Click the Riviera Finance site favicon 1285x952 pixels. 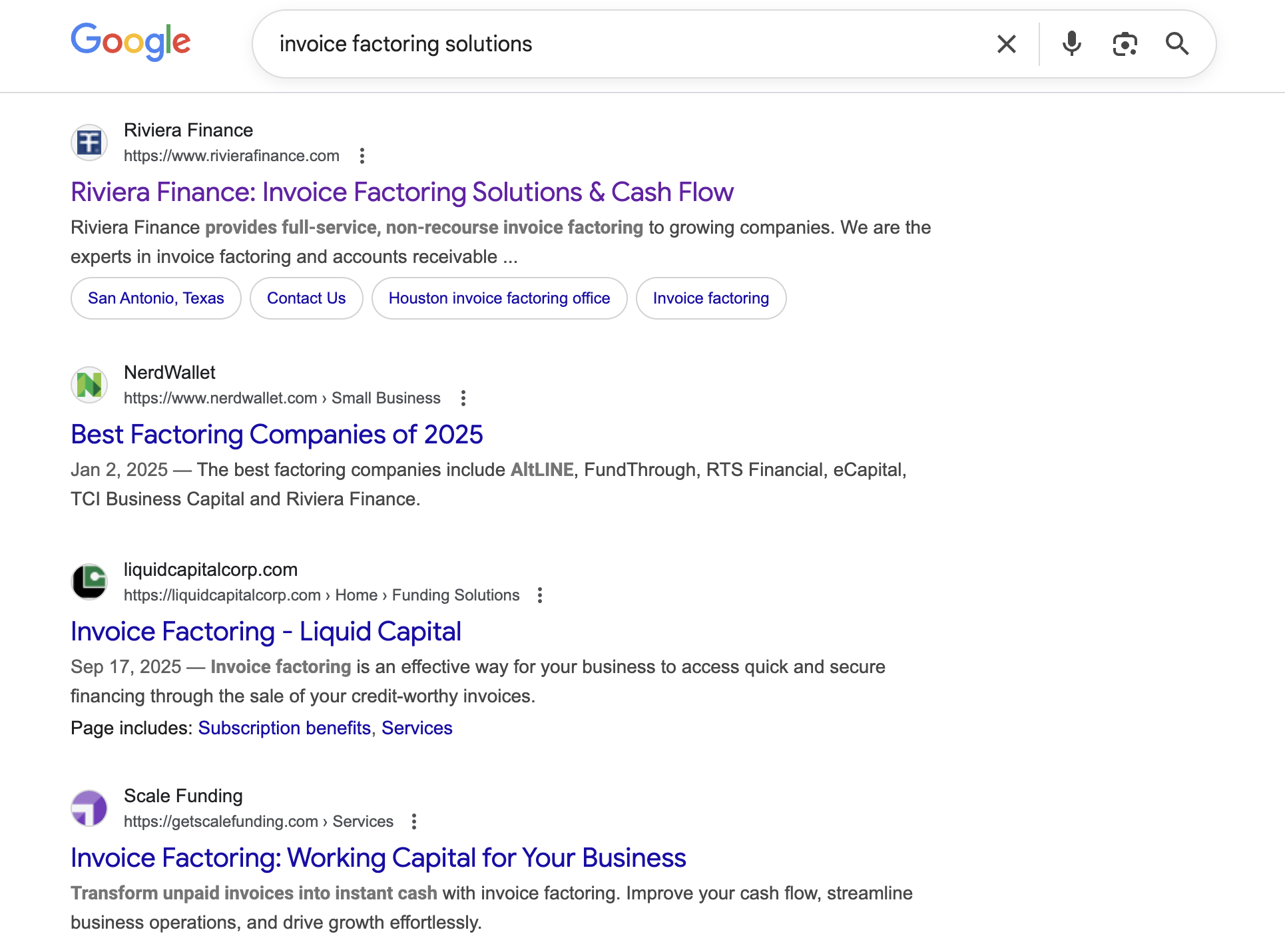(x=89, y=142)
